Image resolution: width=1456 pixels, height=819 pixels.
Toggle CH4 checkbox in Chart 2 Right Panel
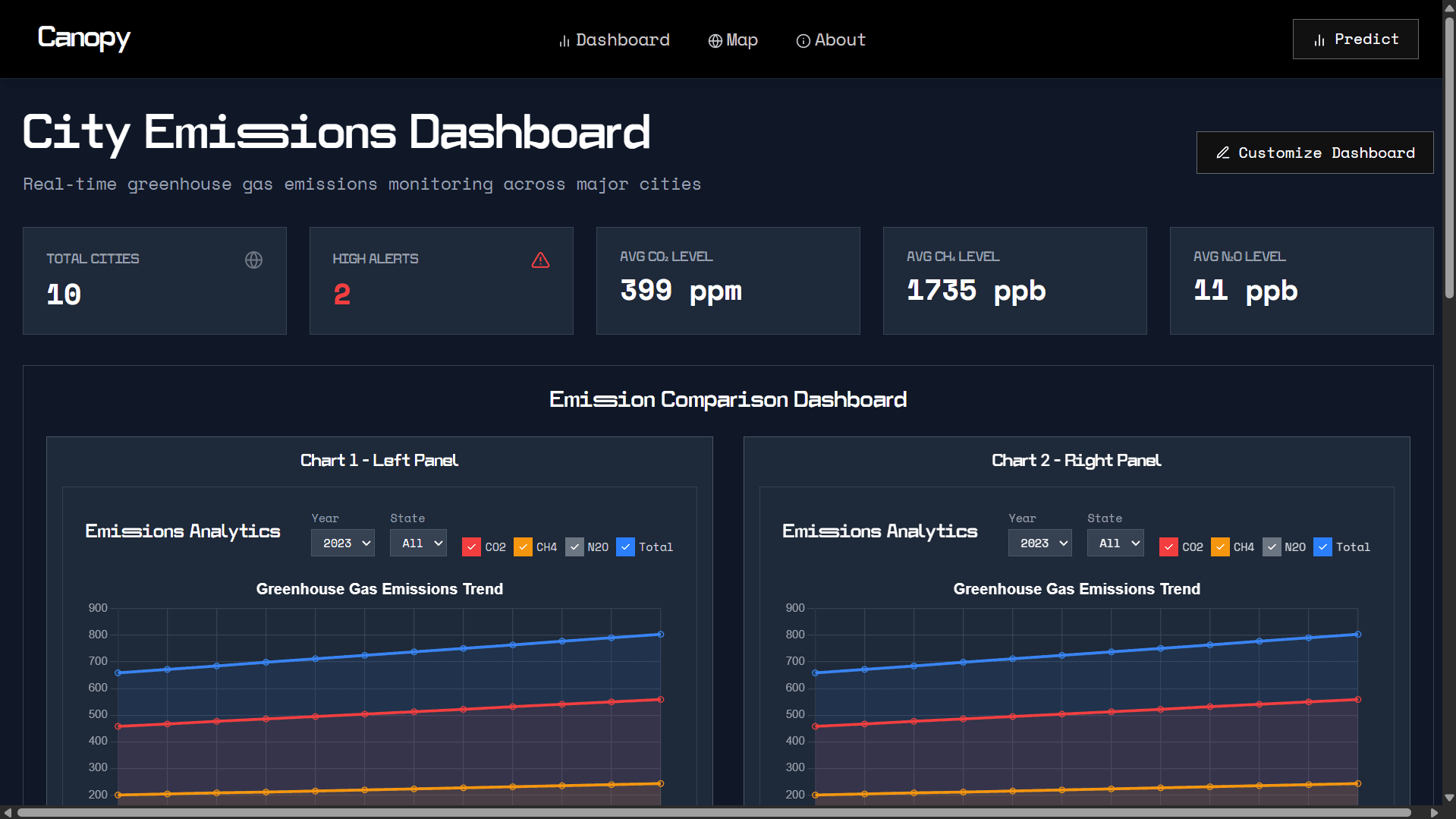click(1220, 547)
